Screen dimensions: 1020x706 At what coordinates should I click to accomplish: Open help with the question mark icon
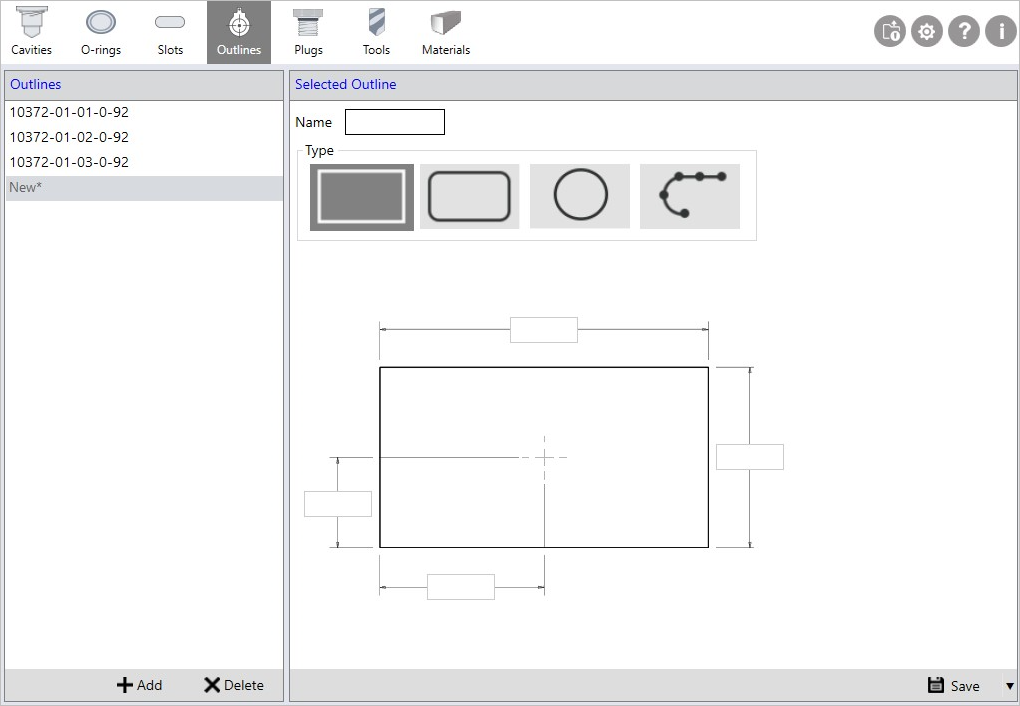[x=964, y=32]
